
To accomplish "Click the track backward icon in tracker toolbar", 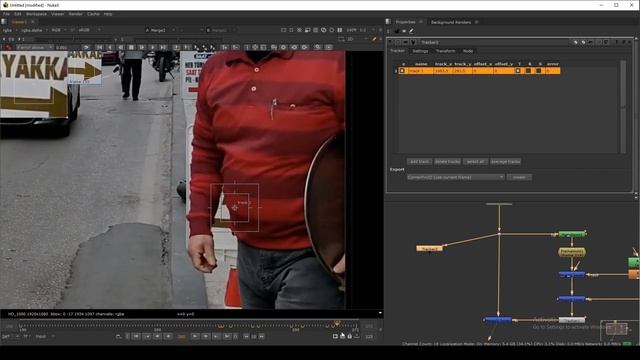I will (110, 47).
